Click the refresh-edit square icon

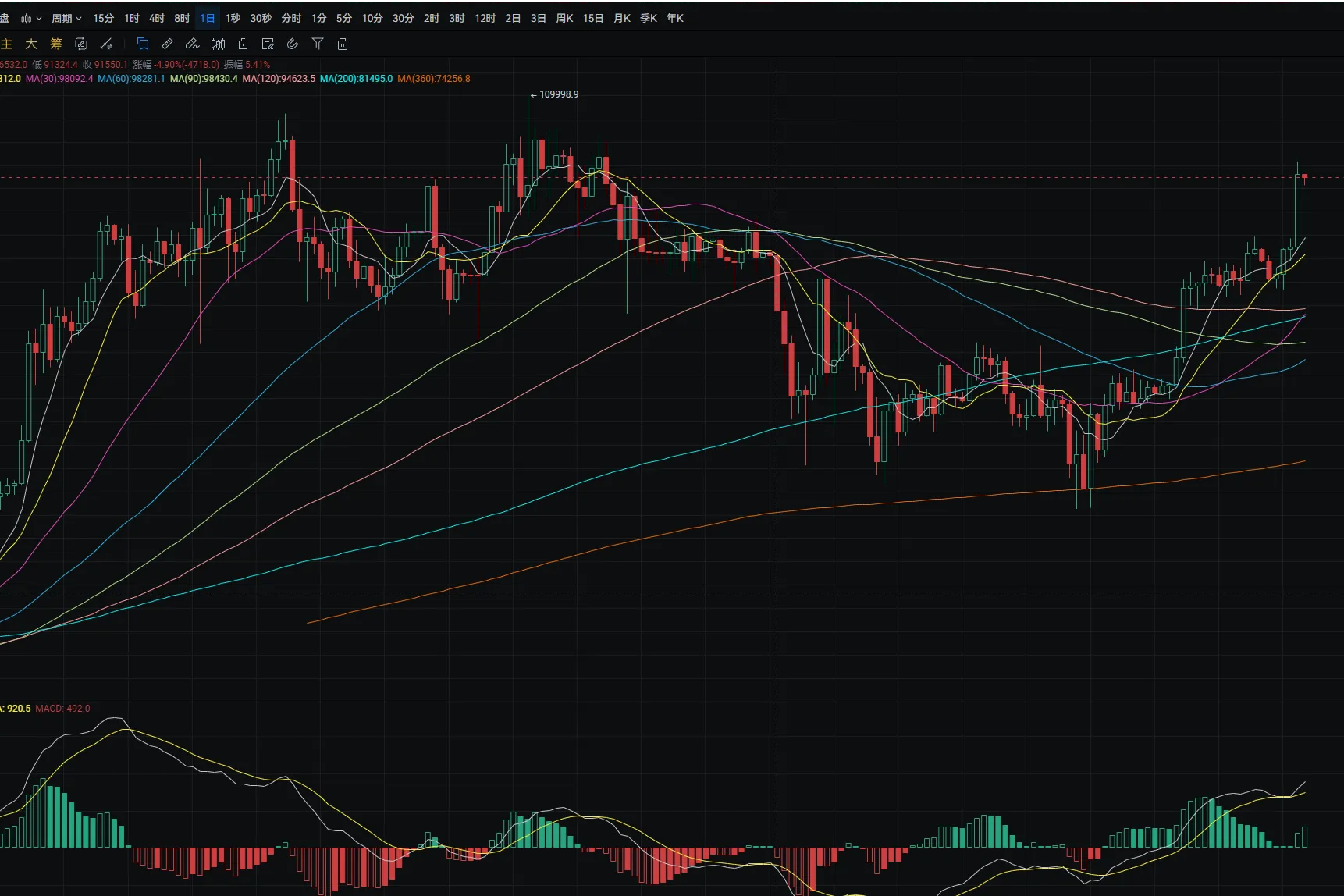81,44
